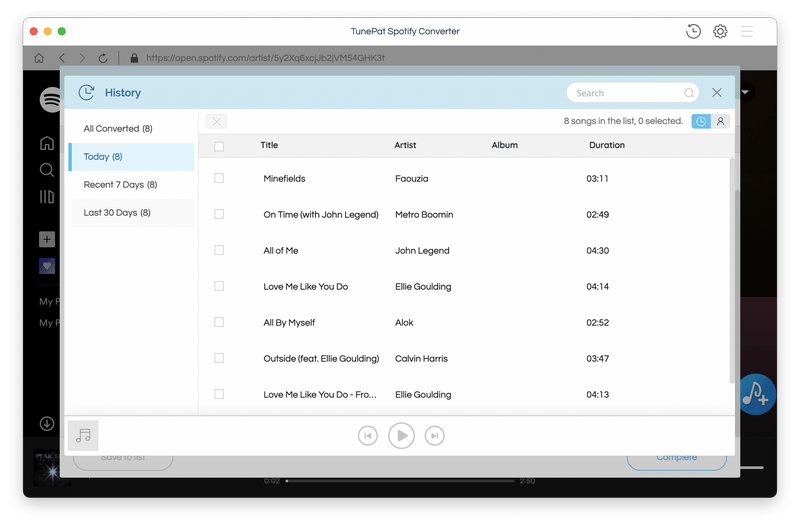Click the On Time (with John Legend) title
The height and width of the screenshot is (526, 800).
[x=321, y=215]
